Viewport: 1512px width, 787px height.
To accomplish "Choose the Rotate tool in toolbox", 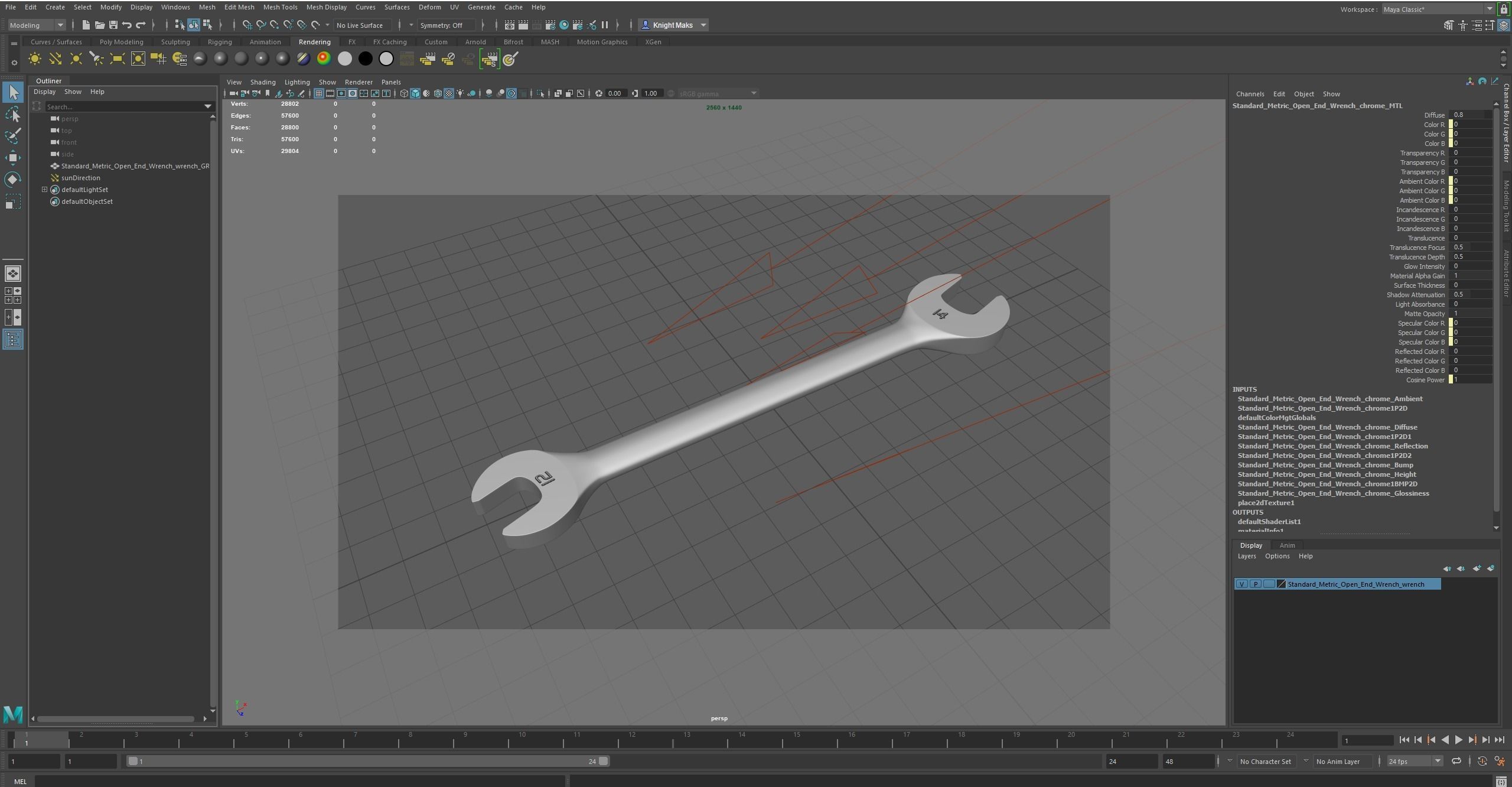I will (13, 179).
